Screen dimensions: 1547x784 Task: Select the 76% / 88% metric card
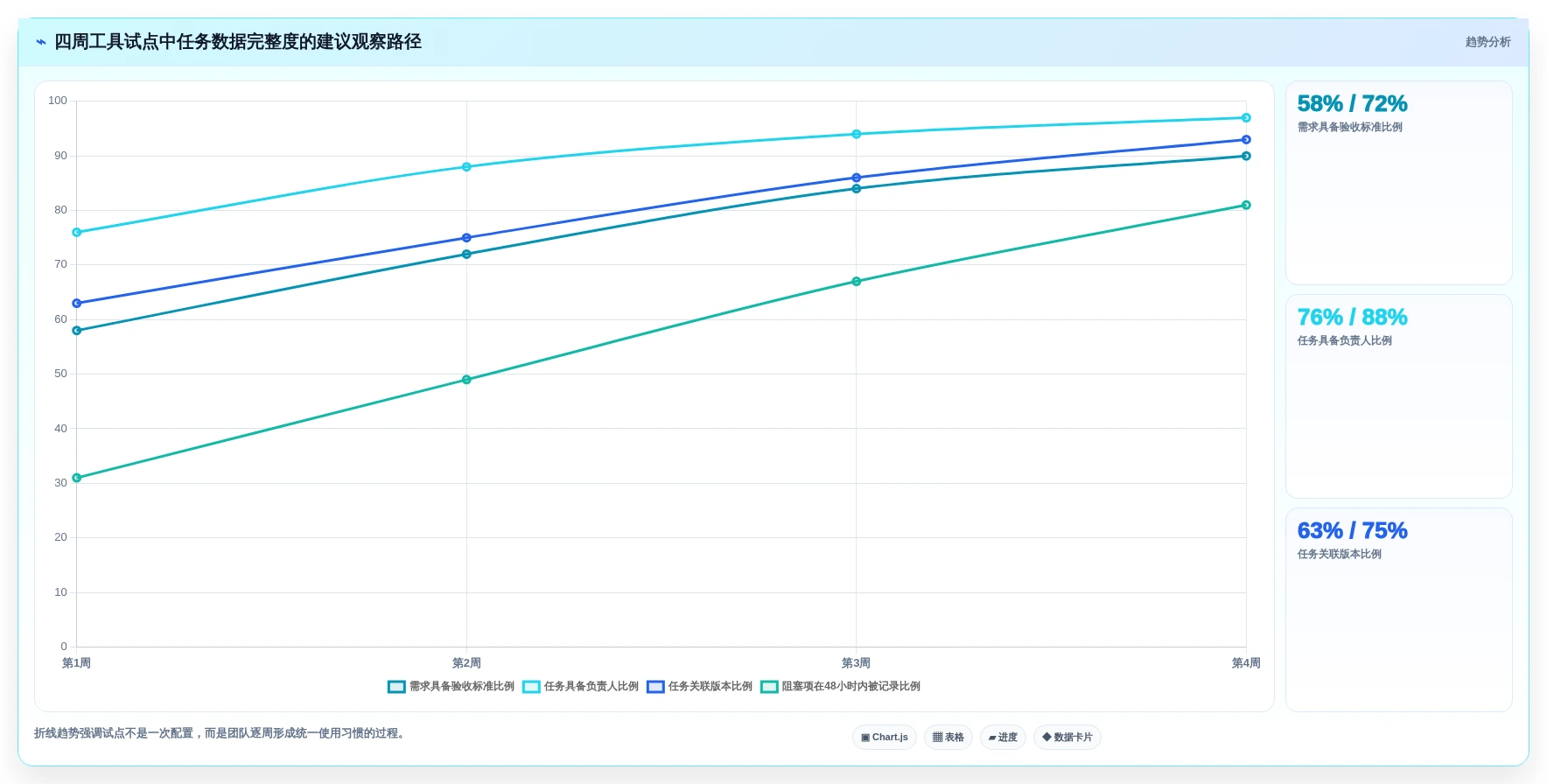click(x=1398, y=396)
